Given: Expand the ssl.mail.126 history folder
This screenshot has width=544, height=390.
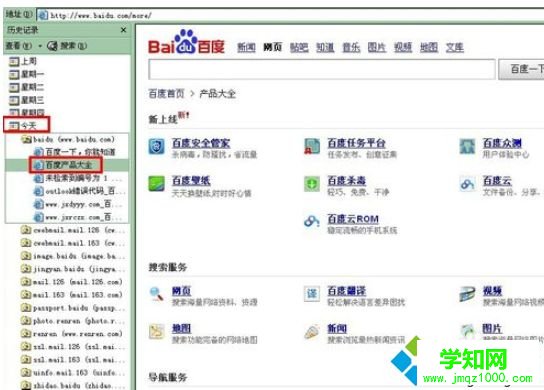Looking at the screenshot, I should (72, 347).
